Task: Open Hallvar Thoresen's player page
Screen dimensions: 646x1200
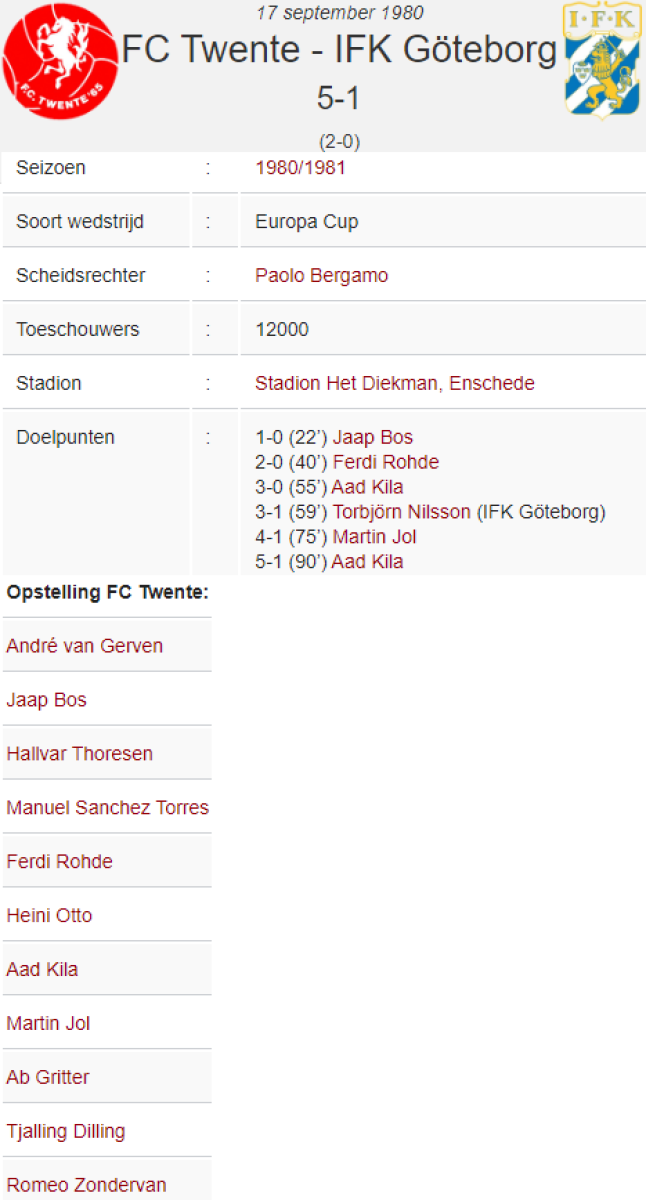Action: pyautogui.click(x=79, y=754)
